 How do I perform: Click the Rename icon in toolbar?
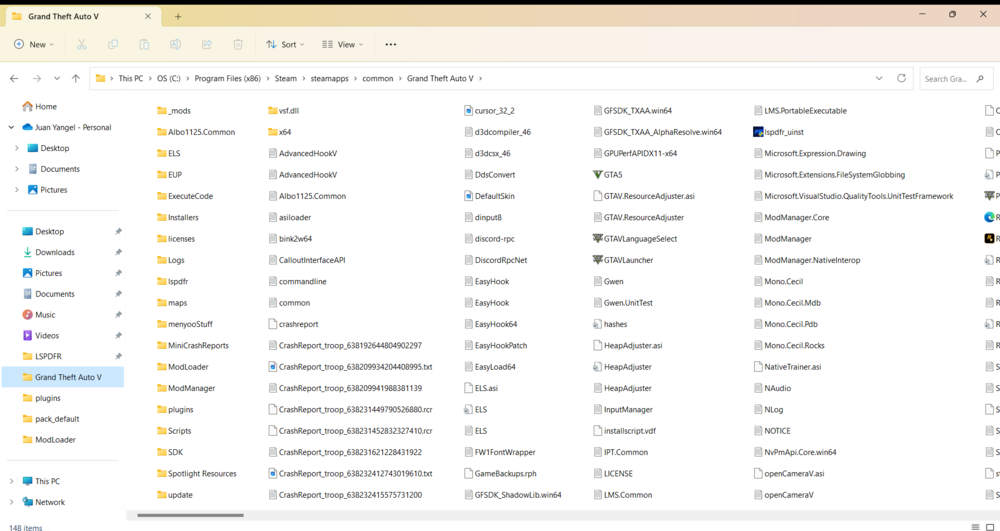pos(175,45)
